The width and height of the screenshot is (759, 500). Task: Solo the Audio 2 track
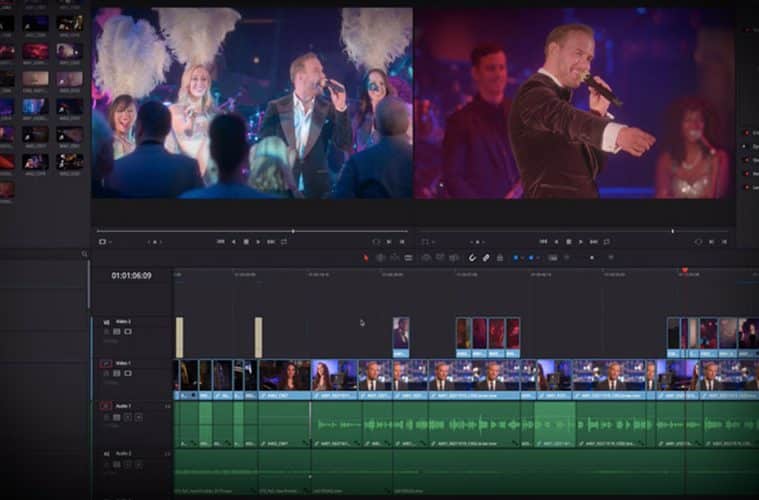pyautogui.click(x=126, y=463)
